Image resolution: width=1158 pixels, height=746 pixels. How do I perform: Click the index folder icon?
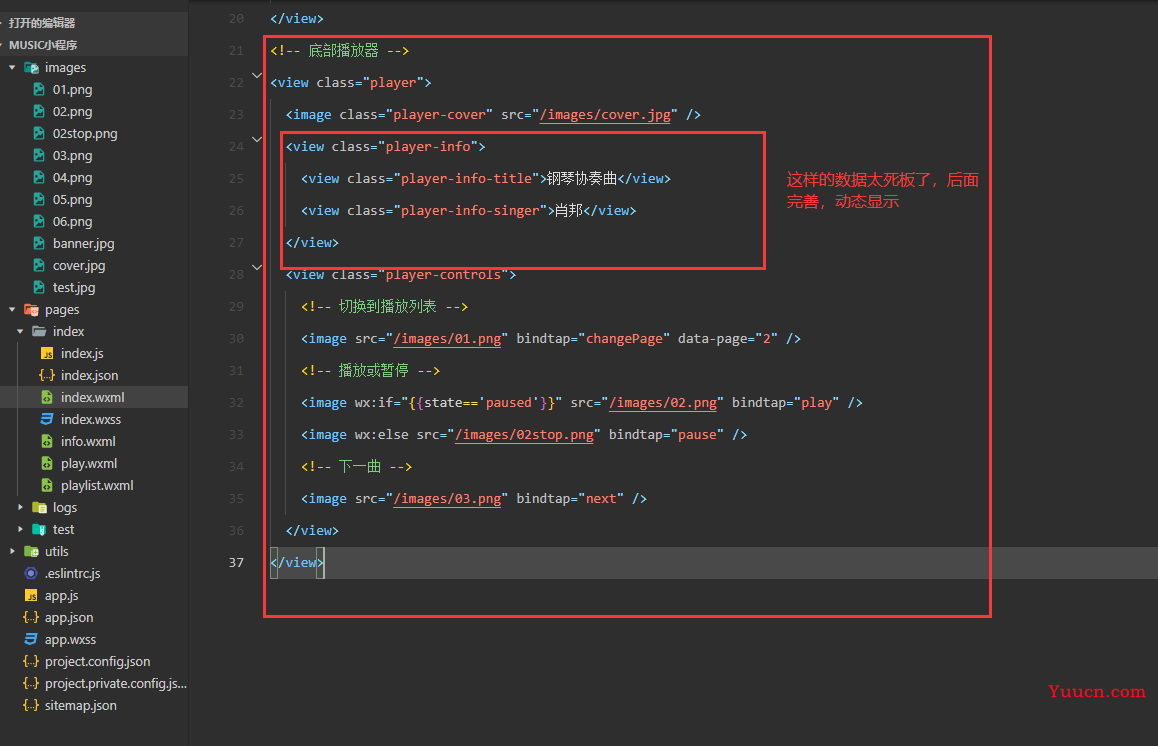(x=39, y=332)
